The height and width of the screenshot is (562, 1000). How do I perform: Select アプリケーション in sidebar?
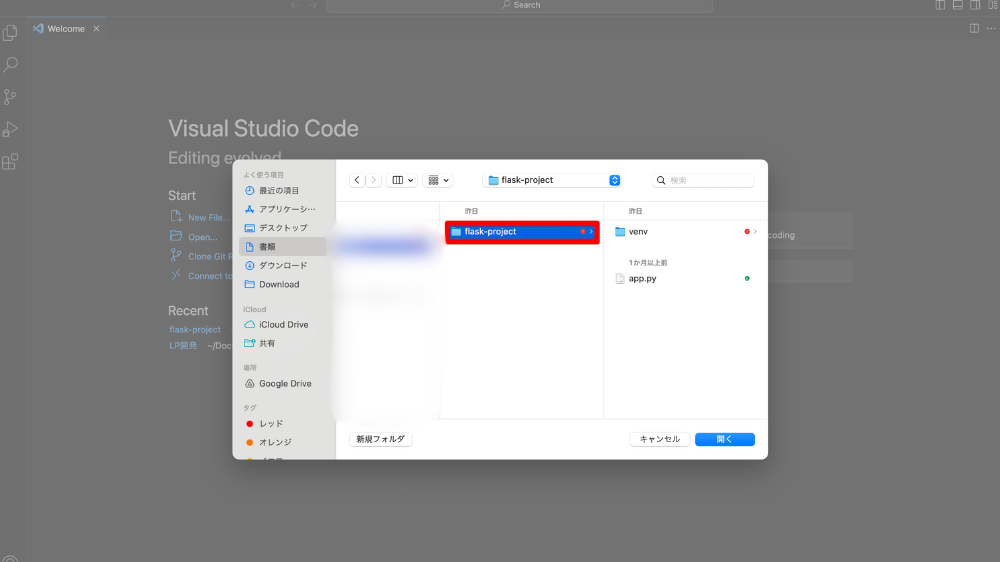pos(283,209)
